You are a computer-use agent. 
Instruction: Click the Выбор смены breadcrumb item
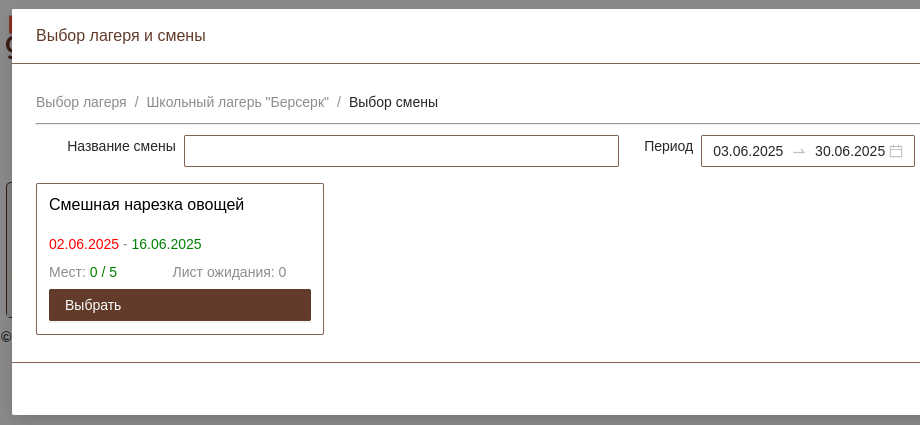coord(393,102)
